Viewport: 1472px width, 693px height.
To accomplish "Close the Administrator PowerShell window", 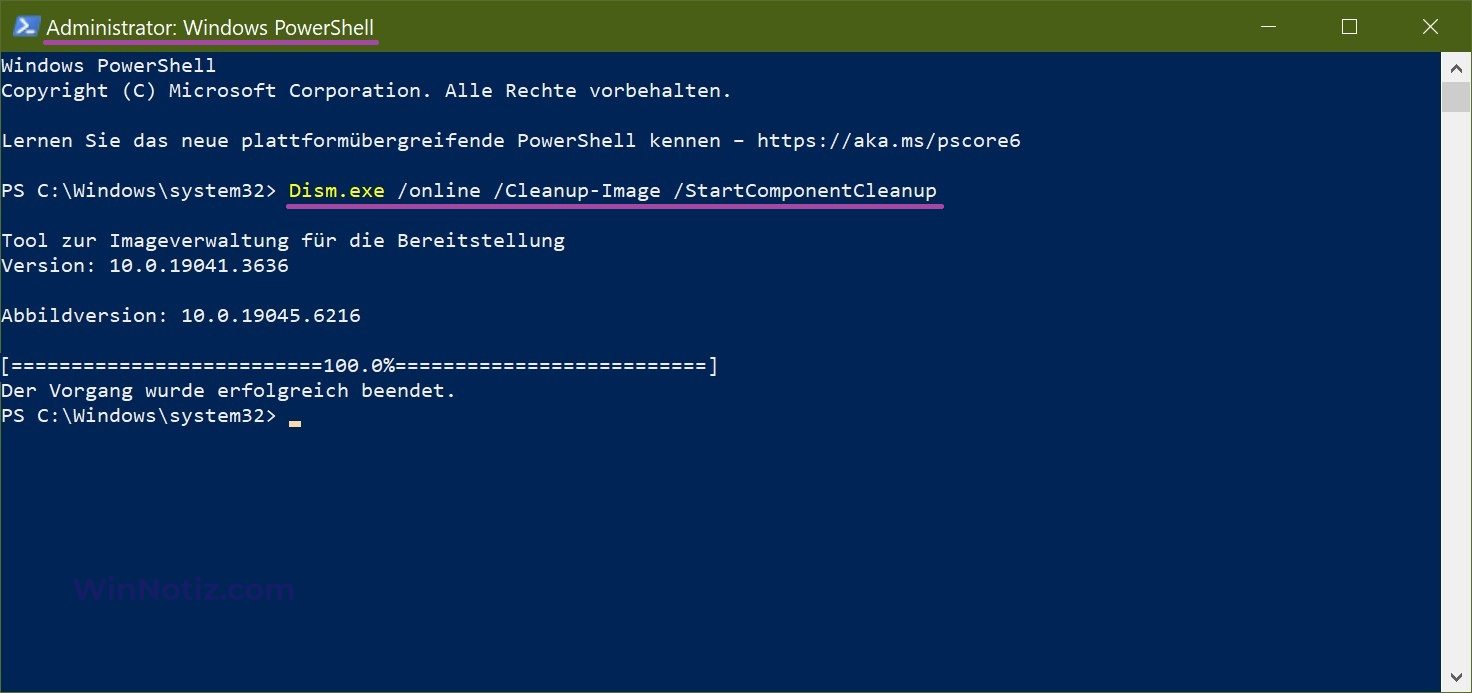I will [x=1430, y=27].
